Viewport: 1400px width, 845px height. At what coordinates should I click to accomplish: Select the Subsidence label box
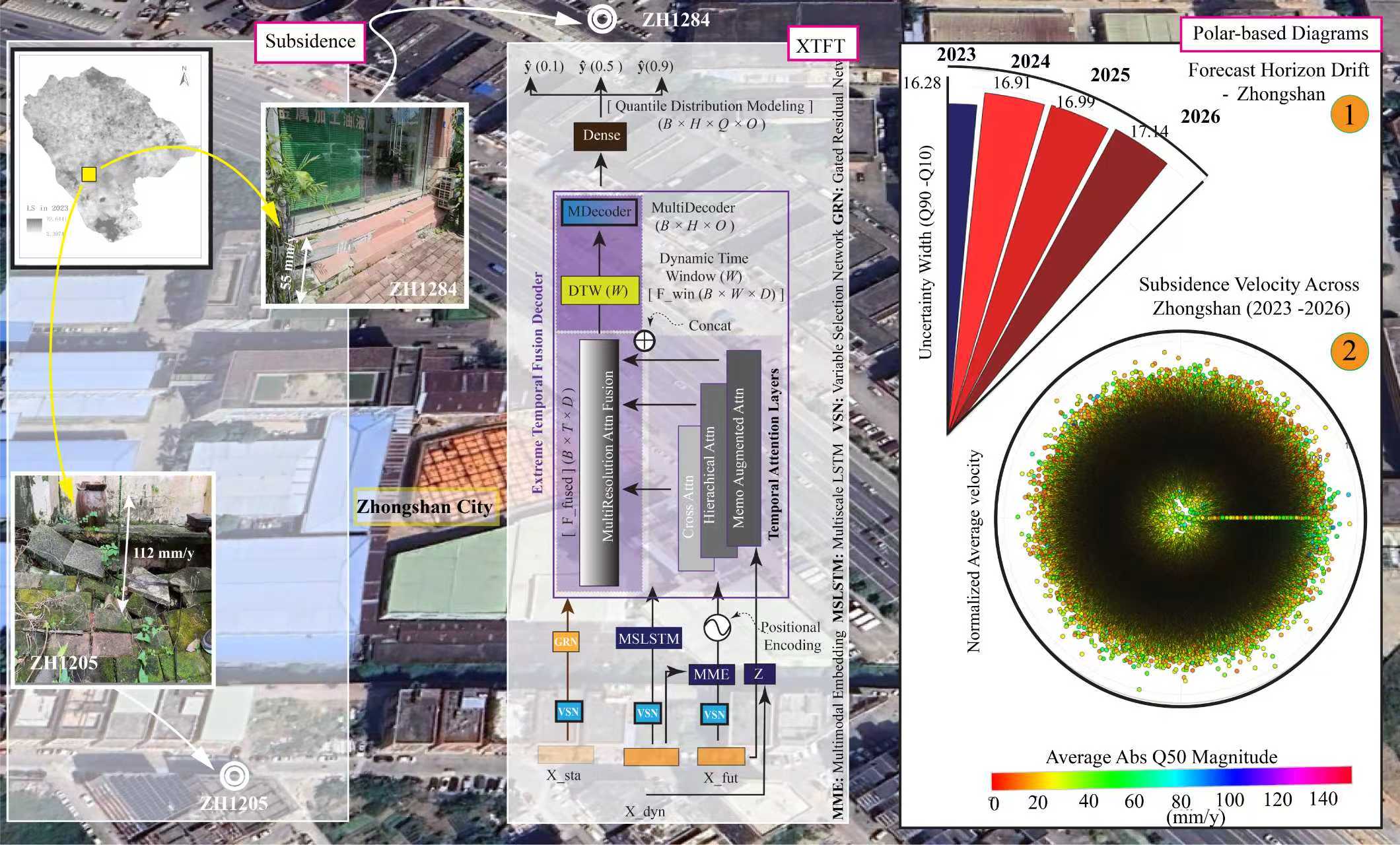tap(310, 42)
